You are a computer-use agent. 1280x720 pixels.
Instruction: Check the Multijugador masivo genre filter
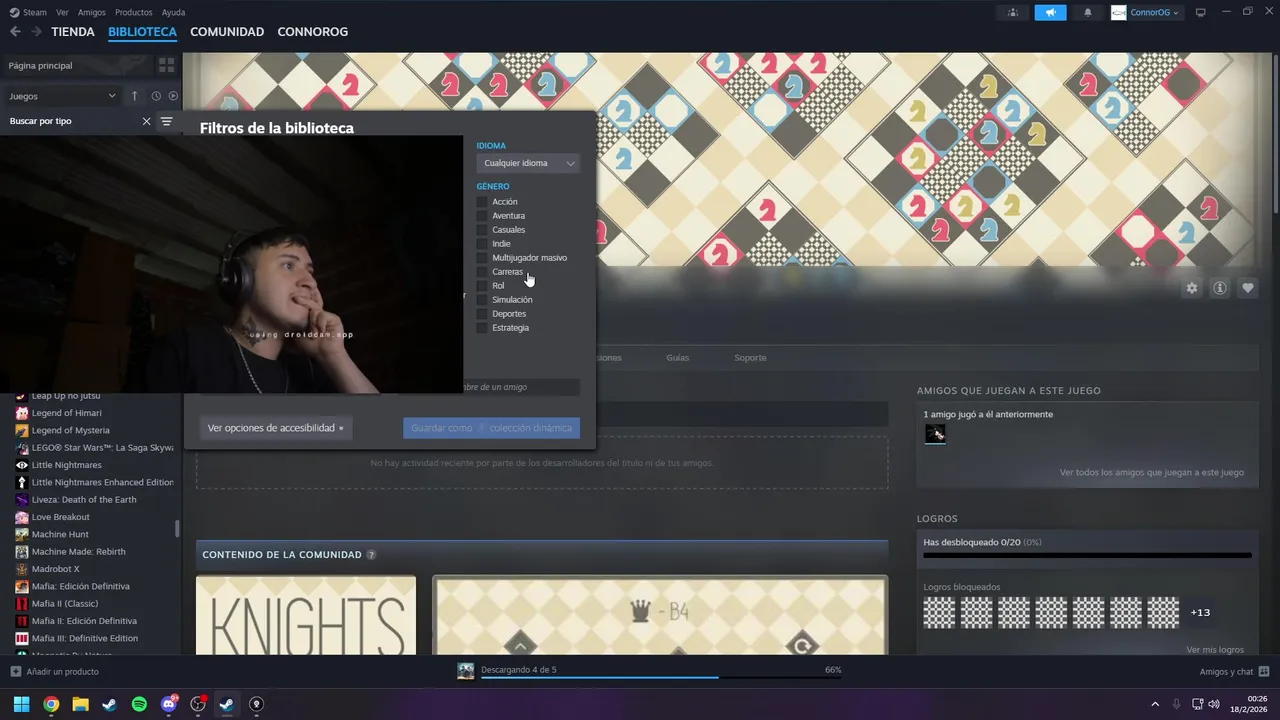[x=482, y=258]
